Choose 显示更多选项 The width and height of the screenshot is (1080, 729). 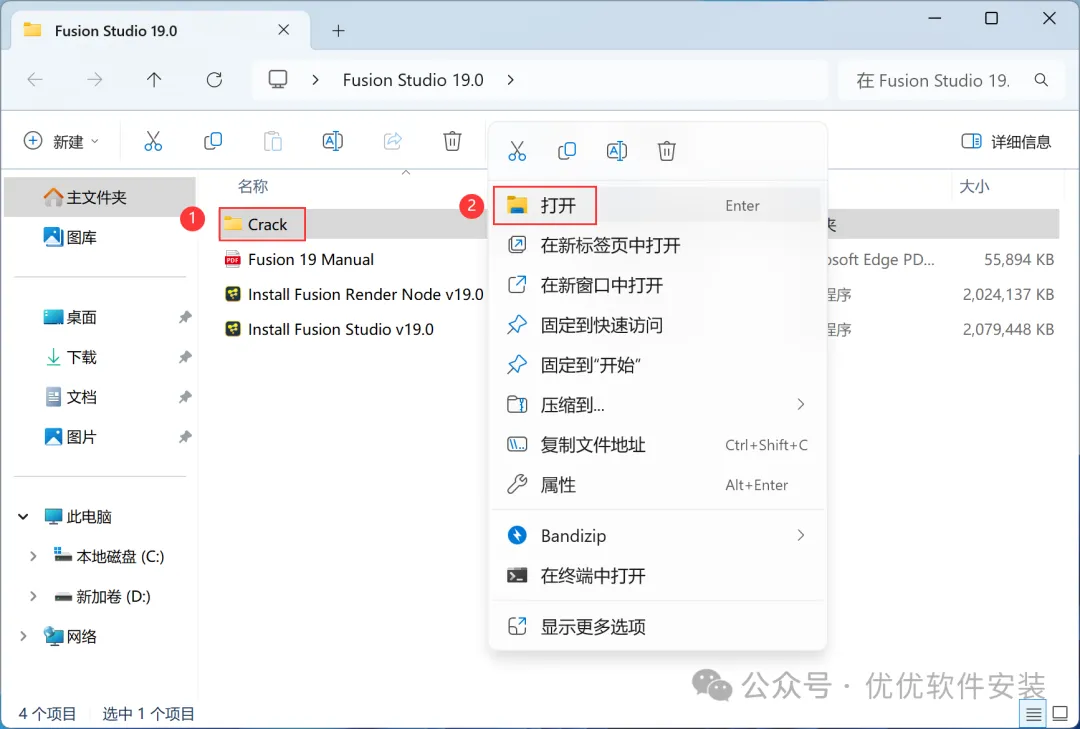click(658, 626)
